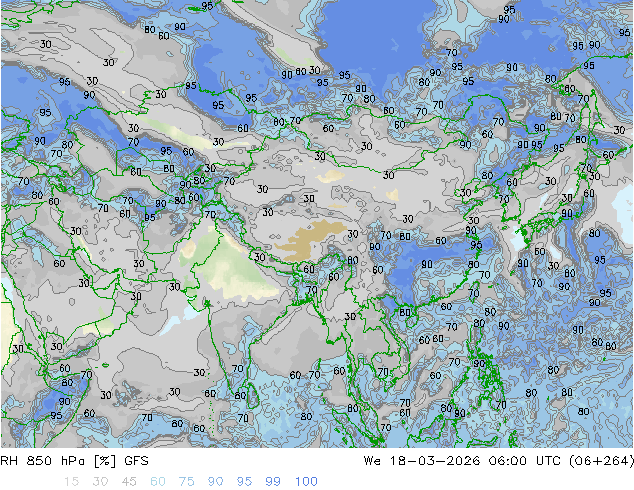Select the legend value 99
The image size is (634, 490).
click(273, 482)
